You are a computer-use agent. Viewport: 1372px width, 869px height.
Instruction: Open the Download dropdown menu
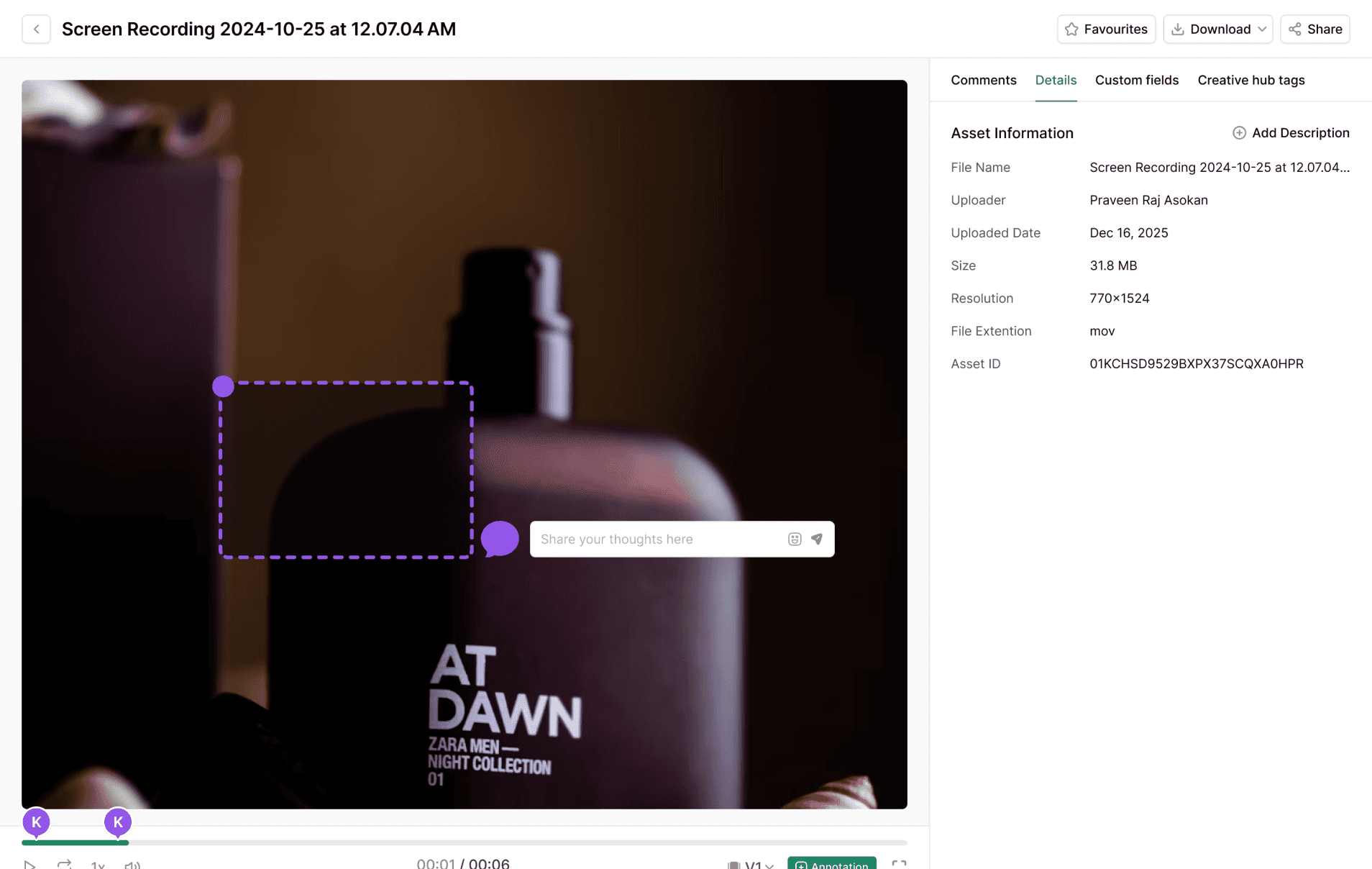(x=1218, y=29)
